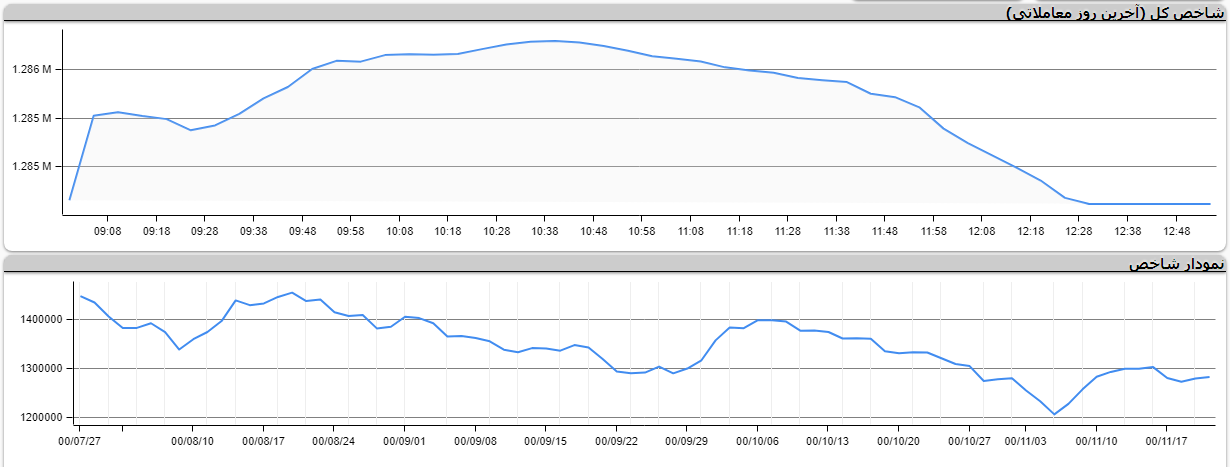This screenshot has height=467, width=1230.
Task: Select the 00/07/27 date label
Action: (x=80, y=440)
